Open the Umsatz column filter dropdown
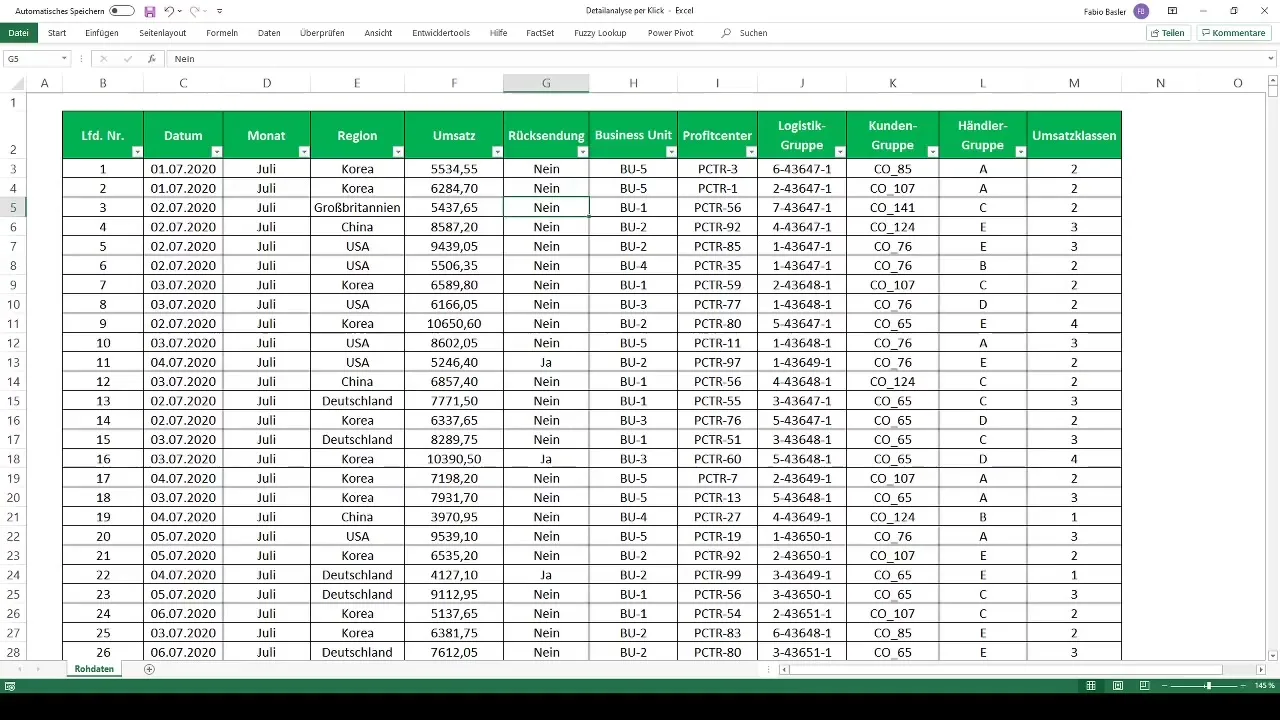1280x720 pixels. (495, 152)
